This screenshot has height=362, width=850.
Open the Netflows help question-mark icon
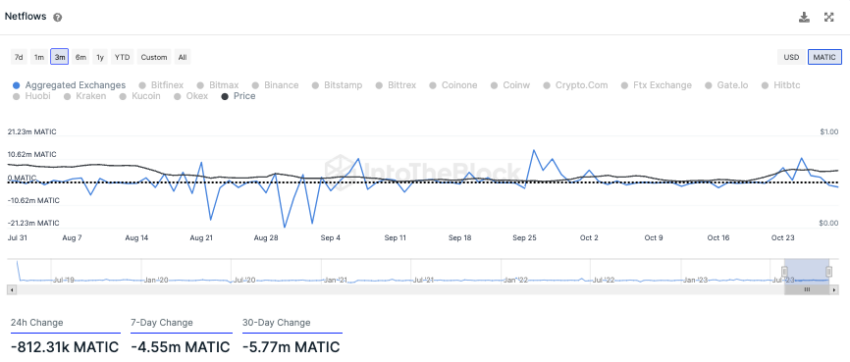(x=57, y=17)
